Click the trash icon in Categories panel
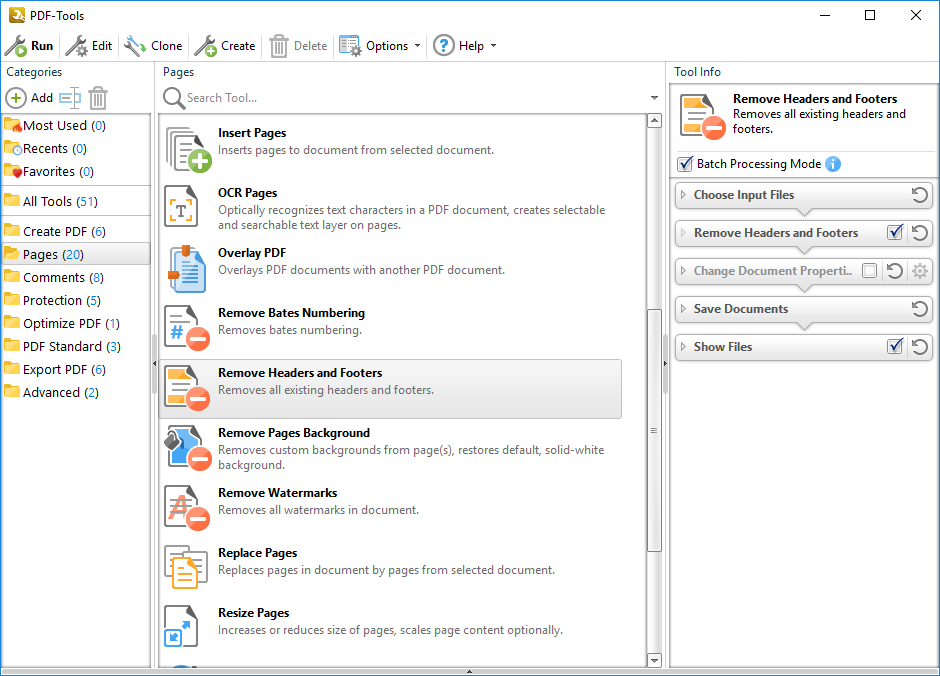Viewport: 940px width, 676px height. (98, 98)
